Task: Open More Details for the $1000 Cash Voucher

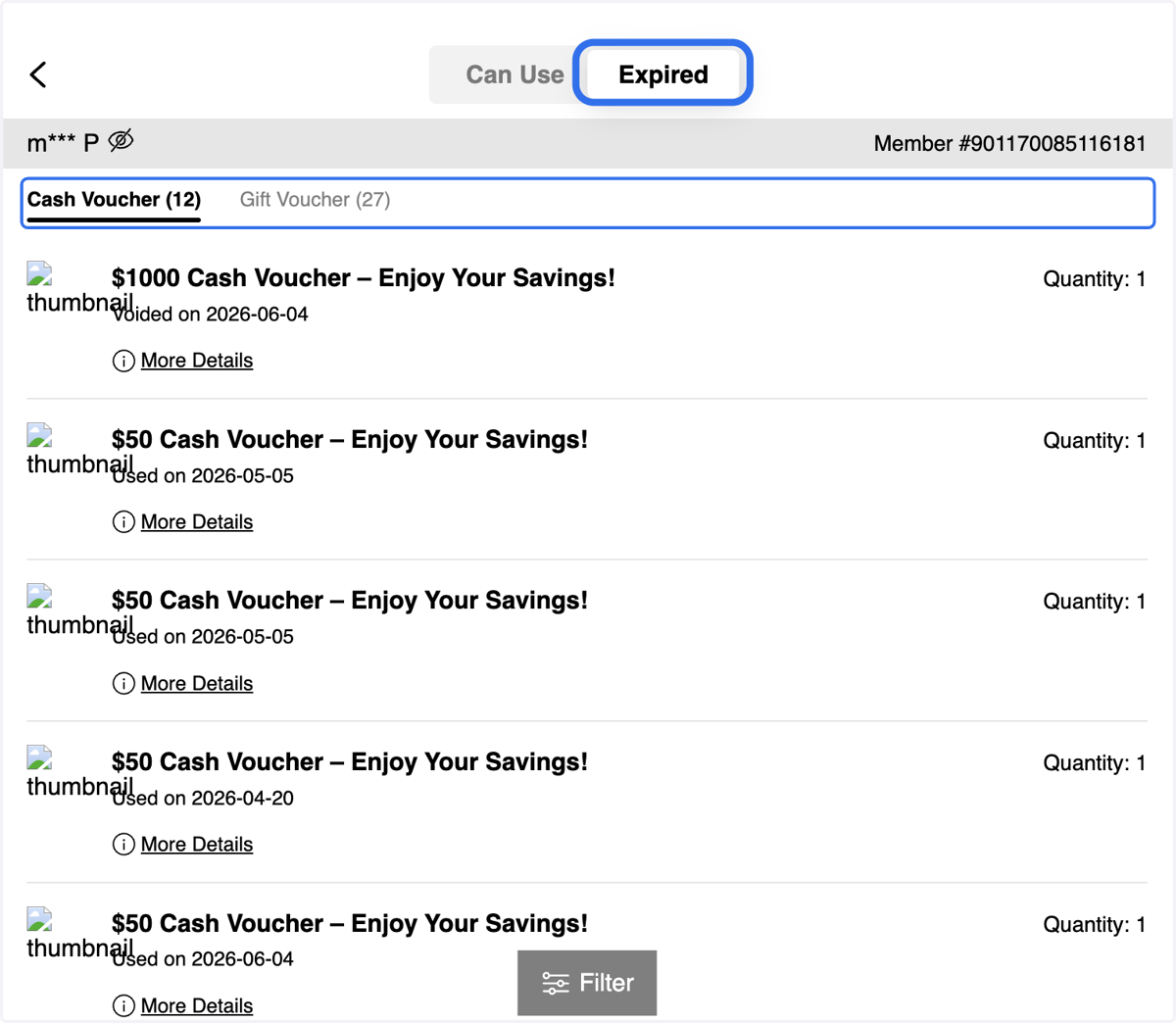Action: point(197,361)
